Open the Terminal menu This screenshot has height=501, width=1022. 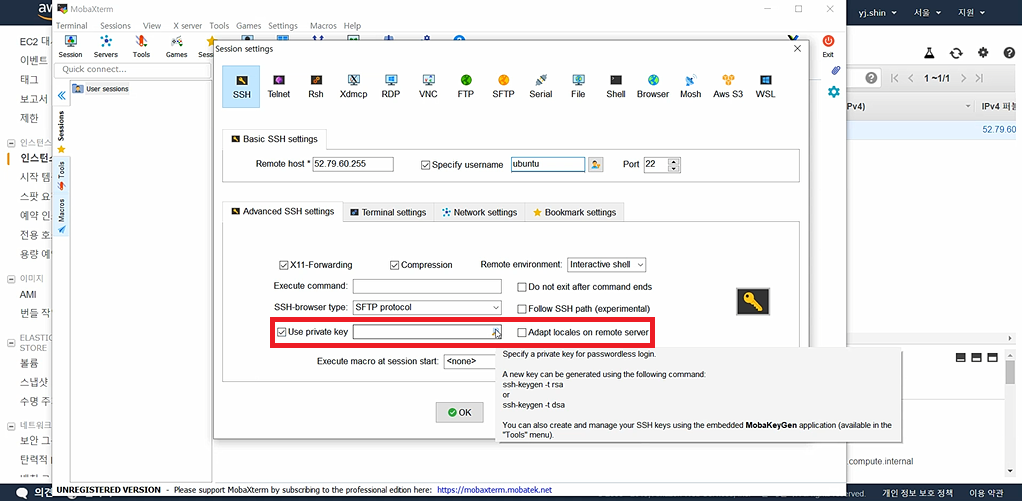(x=72, y=25)
